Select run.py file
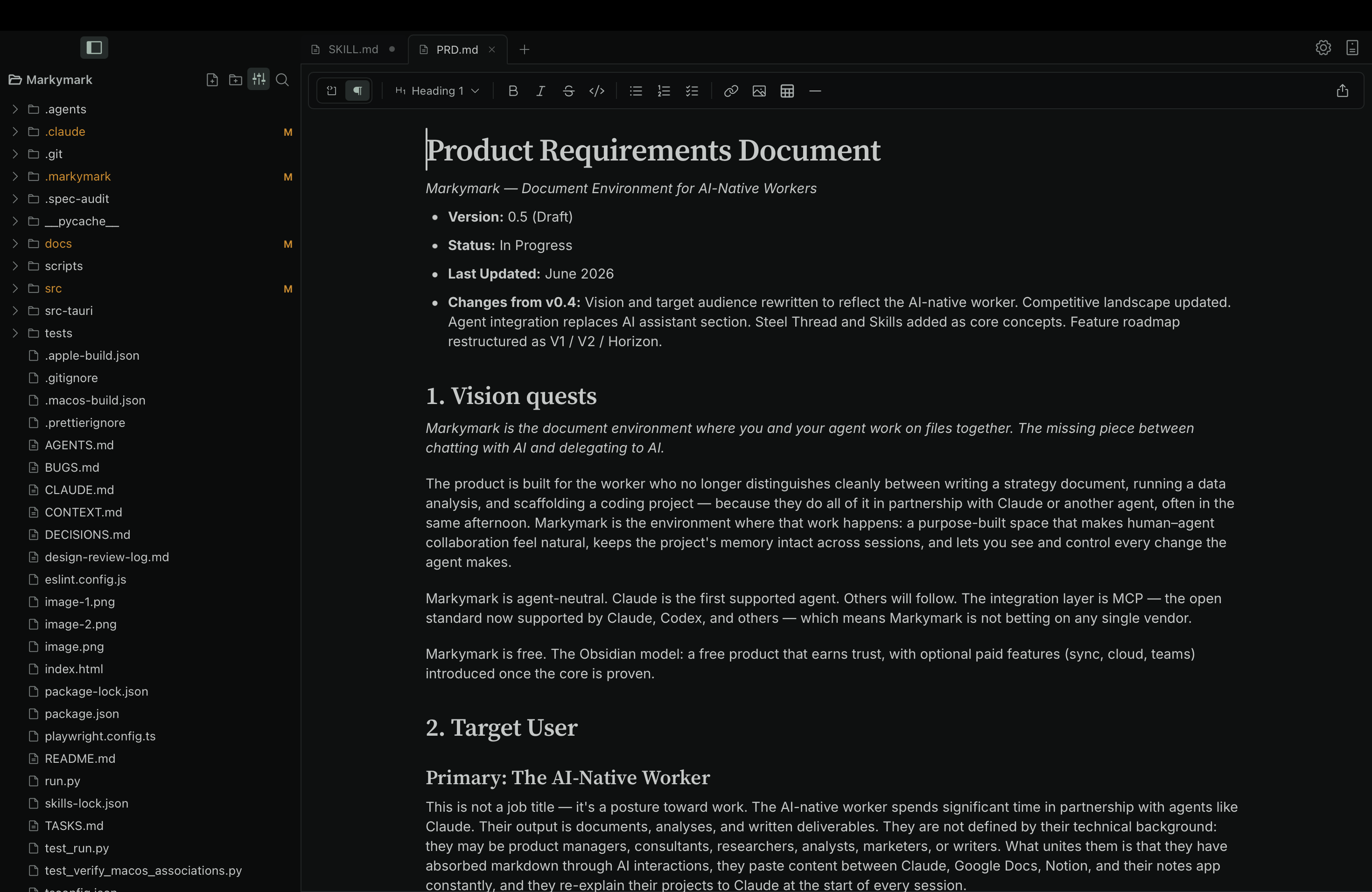1372x892 pixels. tap(150, 781)
